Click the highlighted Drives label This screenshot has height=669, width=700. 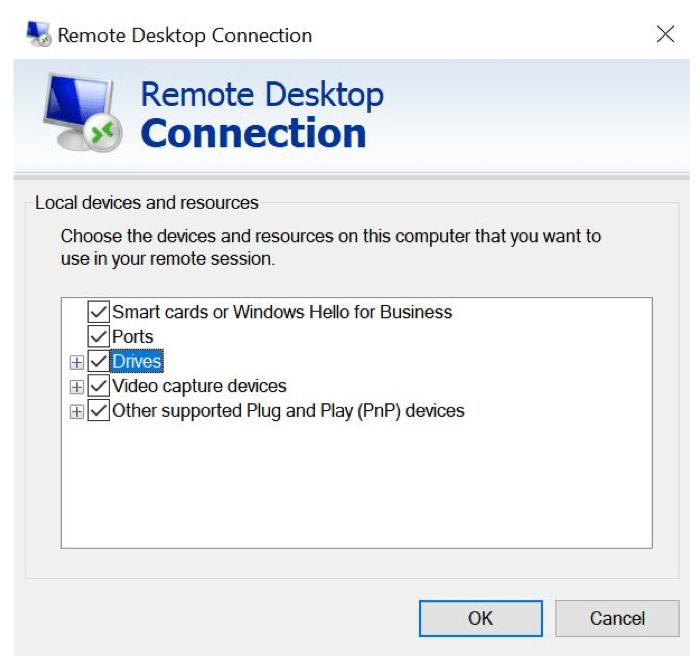pyautogui.click(x=137, y=361)
